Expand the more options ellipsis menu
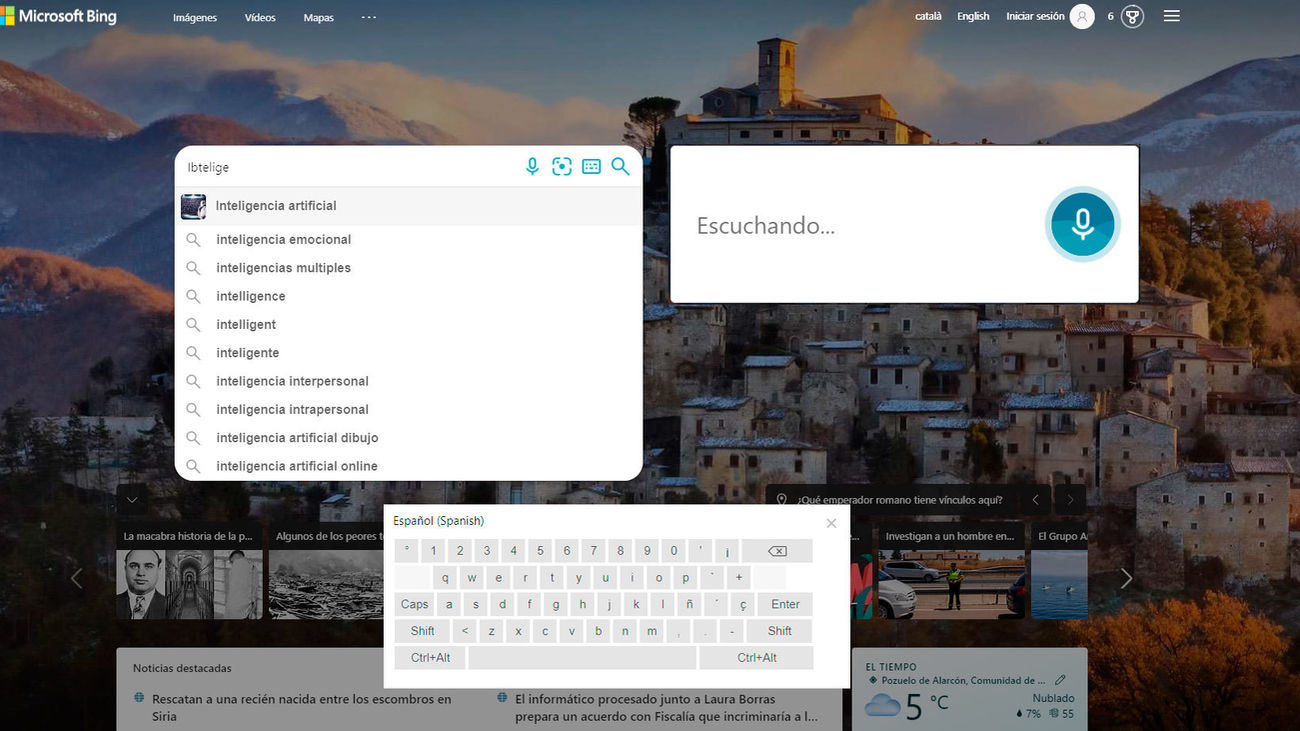The width and height of the screenshot is (1300, 731). coord(369,17)
